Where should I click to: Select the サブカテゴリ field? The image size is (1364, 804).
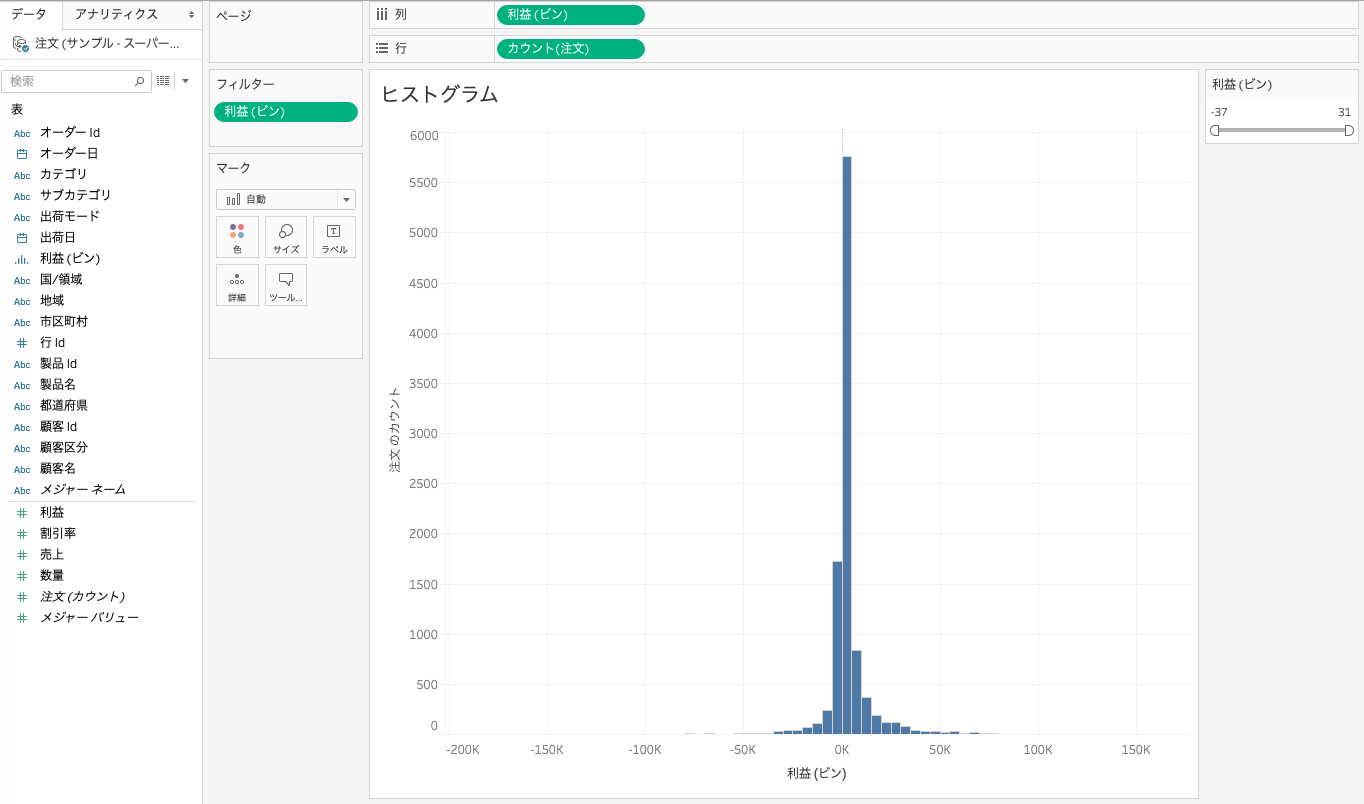click(76, 195)
